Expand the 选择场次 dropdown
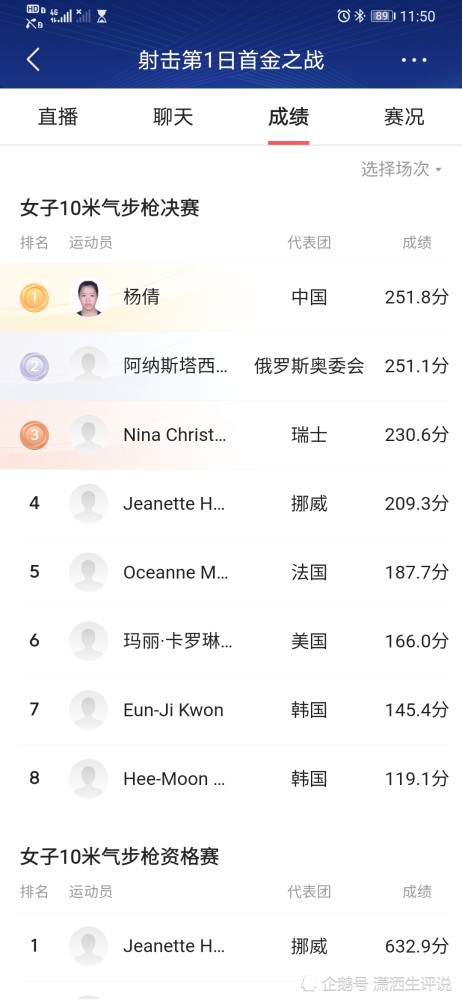This screenshot has width=462, height=1000. [401, 169]
